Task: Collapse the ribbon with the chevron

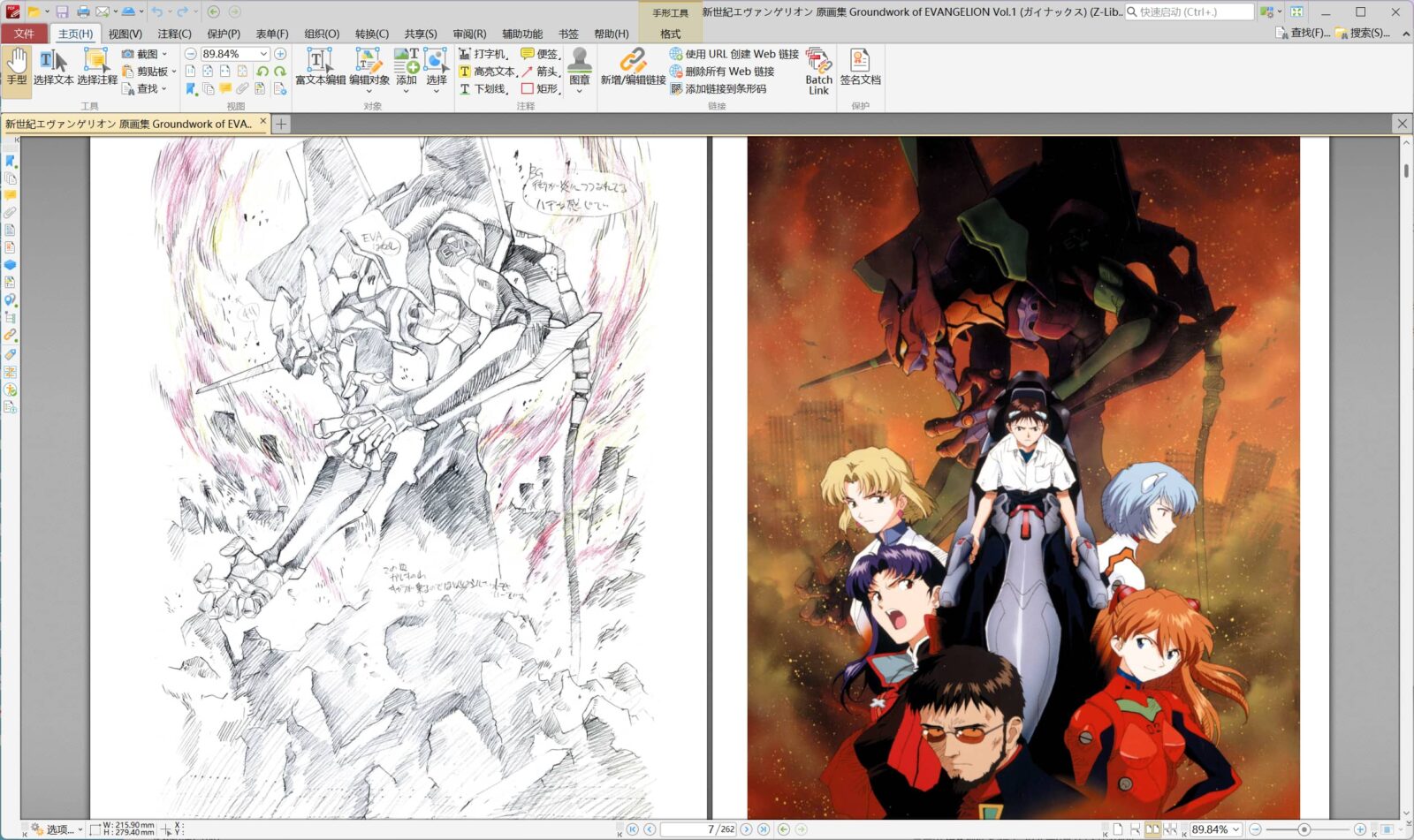Action: tap(1406, 34)
